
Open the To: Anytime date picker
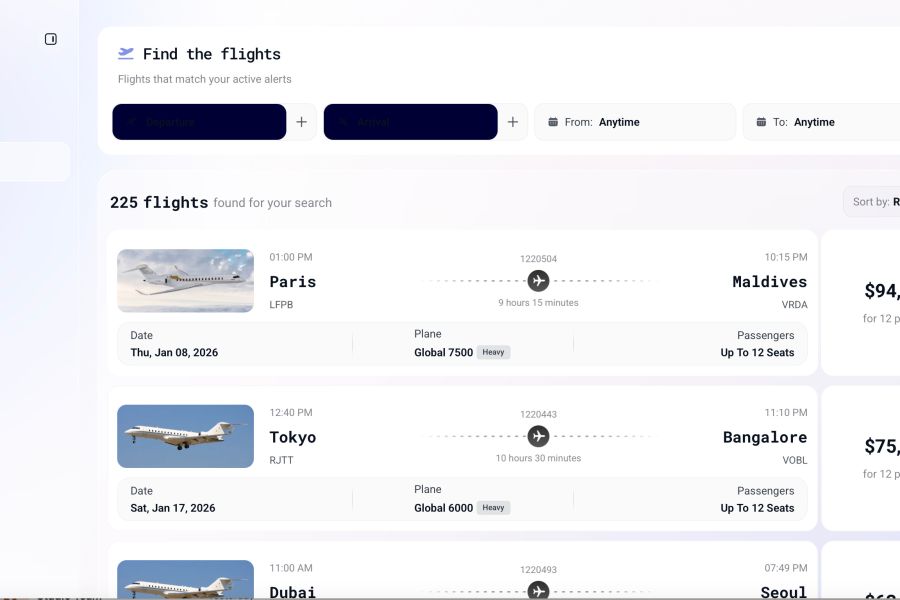(x=820, y=122)
